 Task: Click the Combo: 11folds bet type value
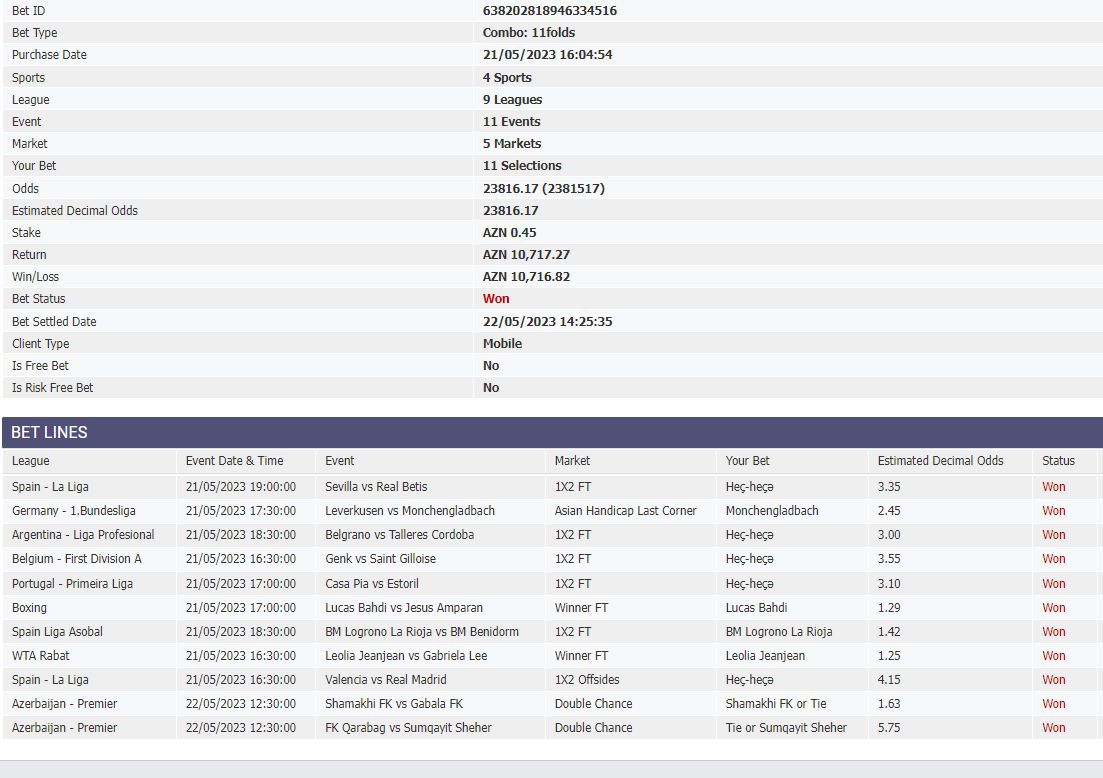528,33
